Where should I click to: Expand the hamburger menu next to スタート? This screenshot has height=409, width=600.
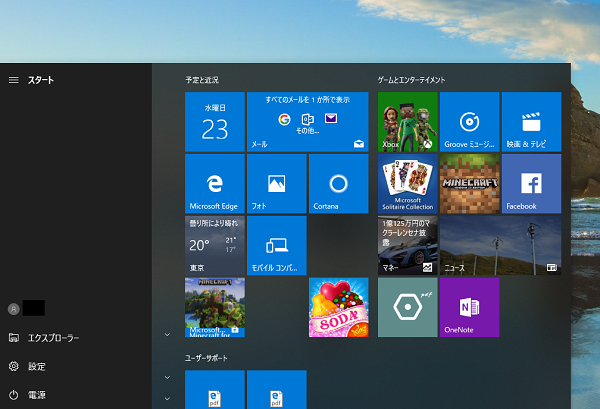(x=14, y=79)
